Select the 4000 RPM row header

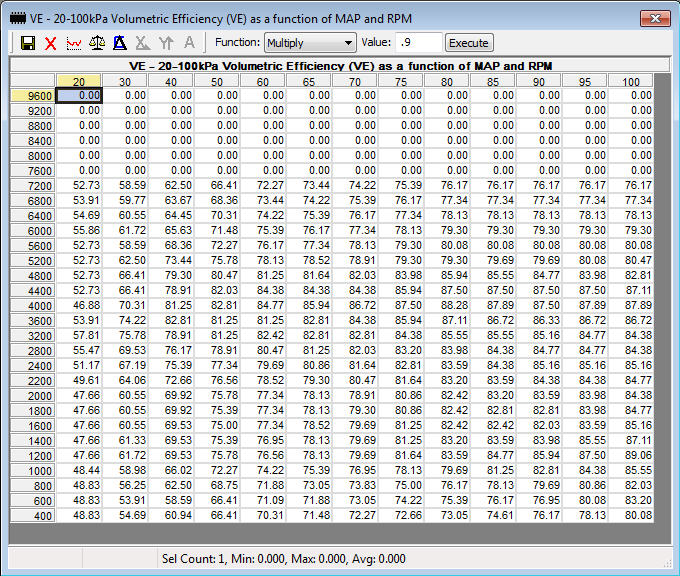pos(33,306)
